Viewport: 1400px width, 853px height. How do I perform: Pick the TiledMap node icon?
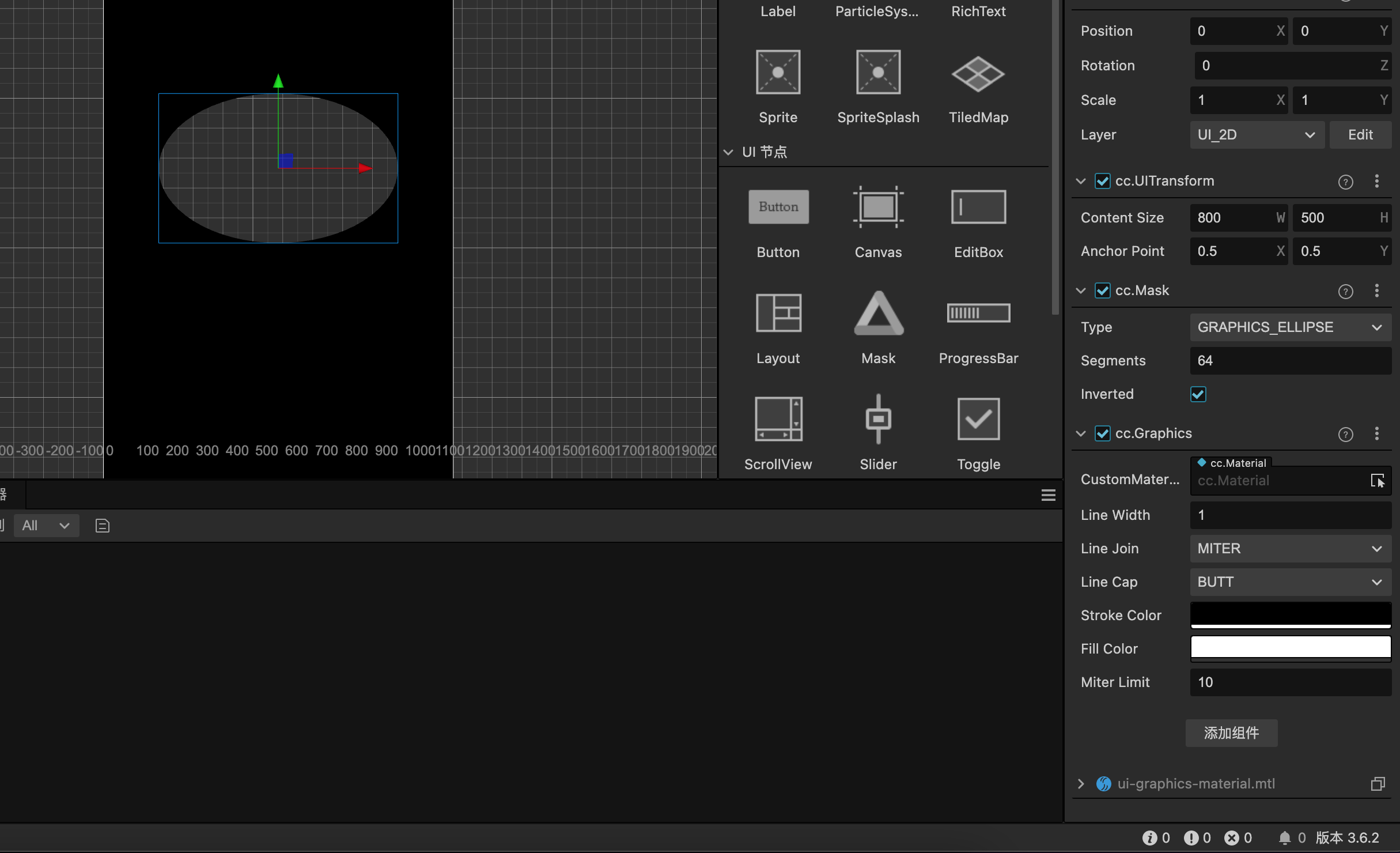pos(978,74)
